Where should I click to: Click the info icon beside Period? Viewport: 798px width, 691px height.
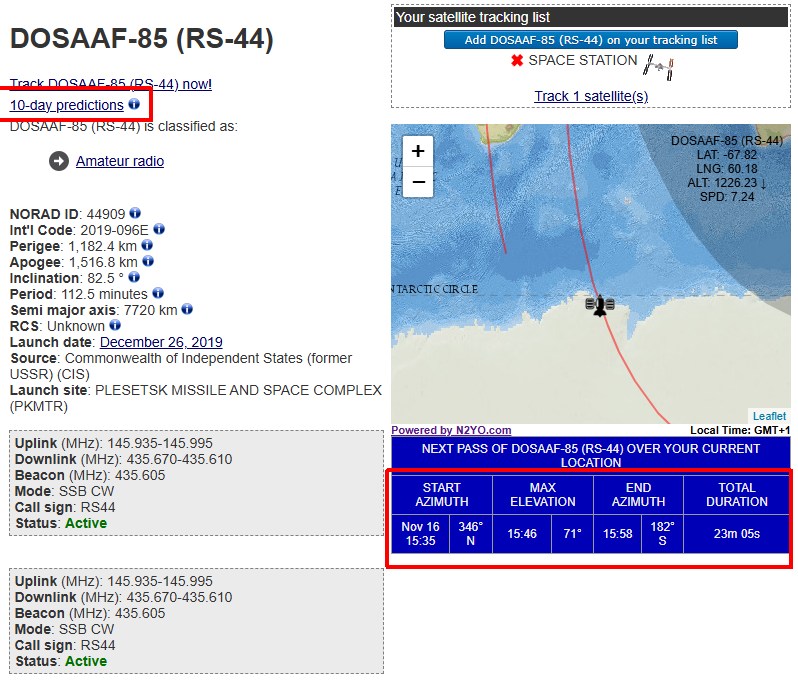(156, 294)
